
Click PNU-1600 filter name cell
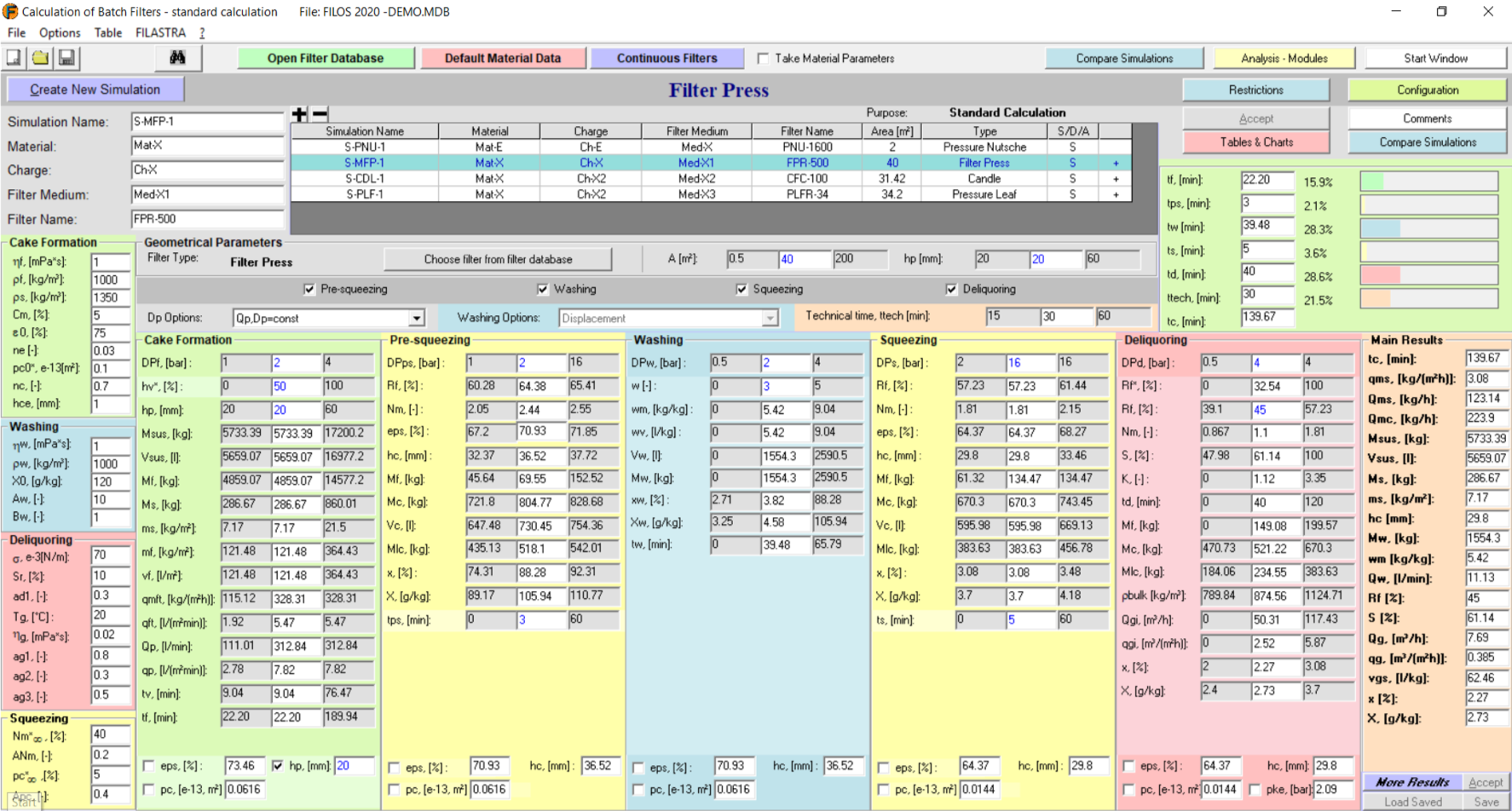[806, 147]
